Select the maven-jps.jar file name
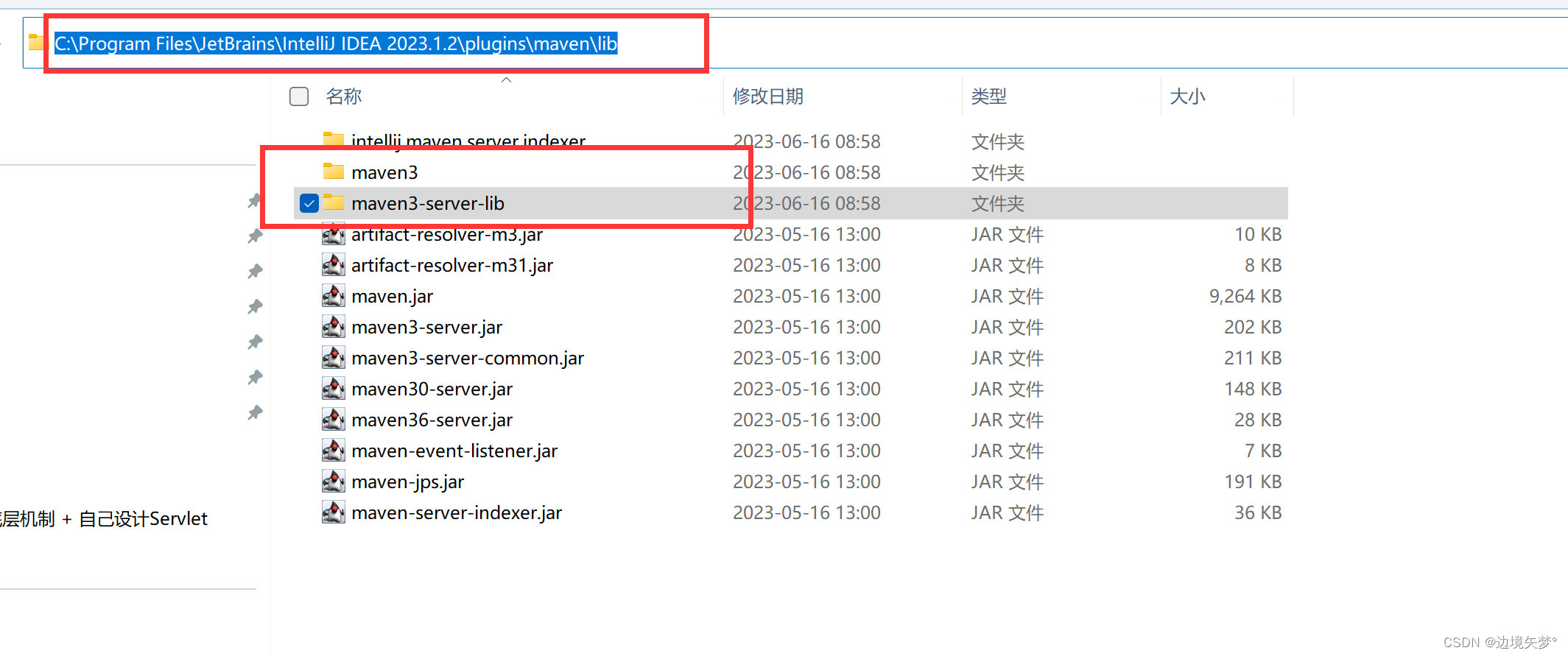 coord(408,482)
